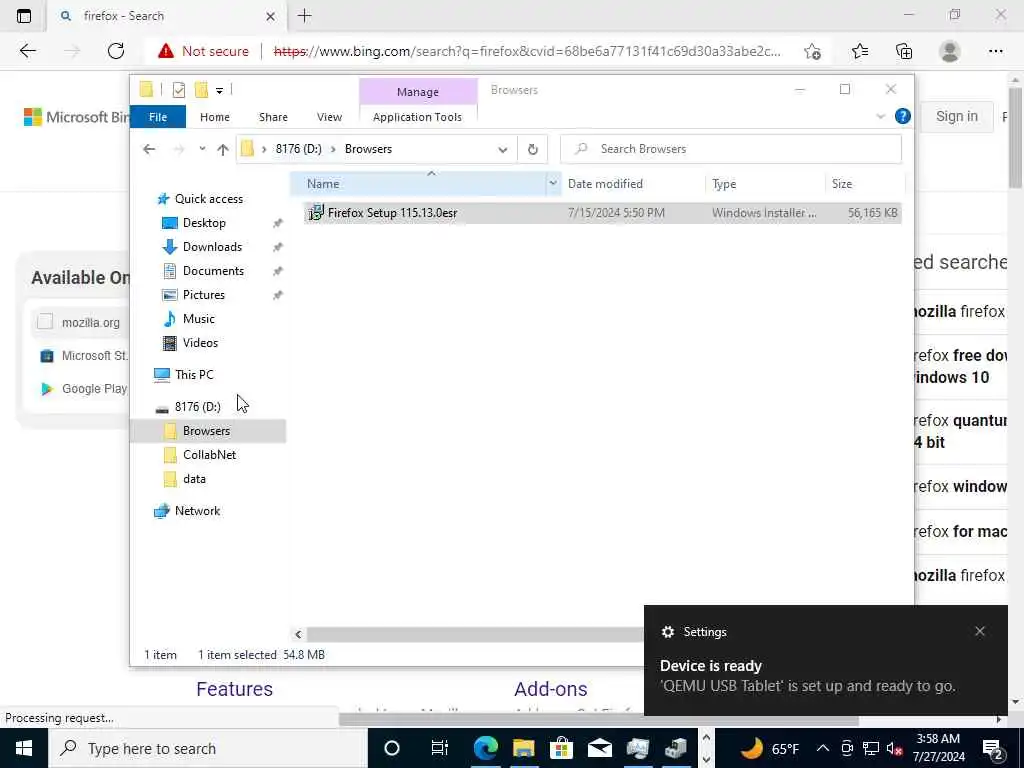The image size is (1024, 768).
Task: Go up one folder level
Action: (223, 150)
